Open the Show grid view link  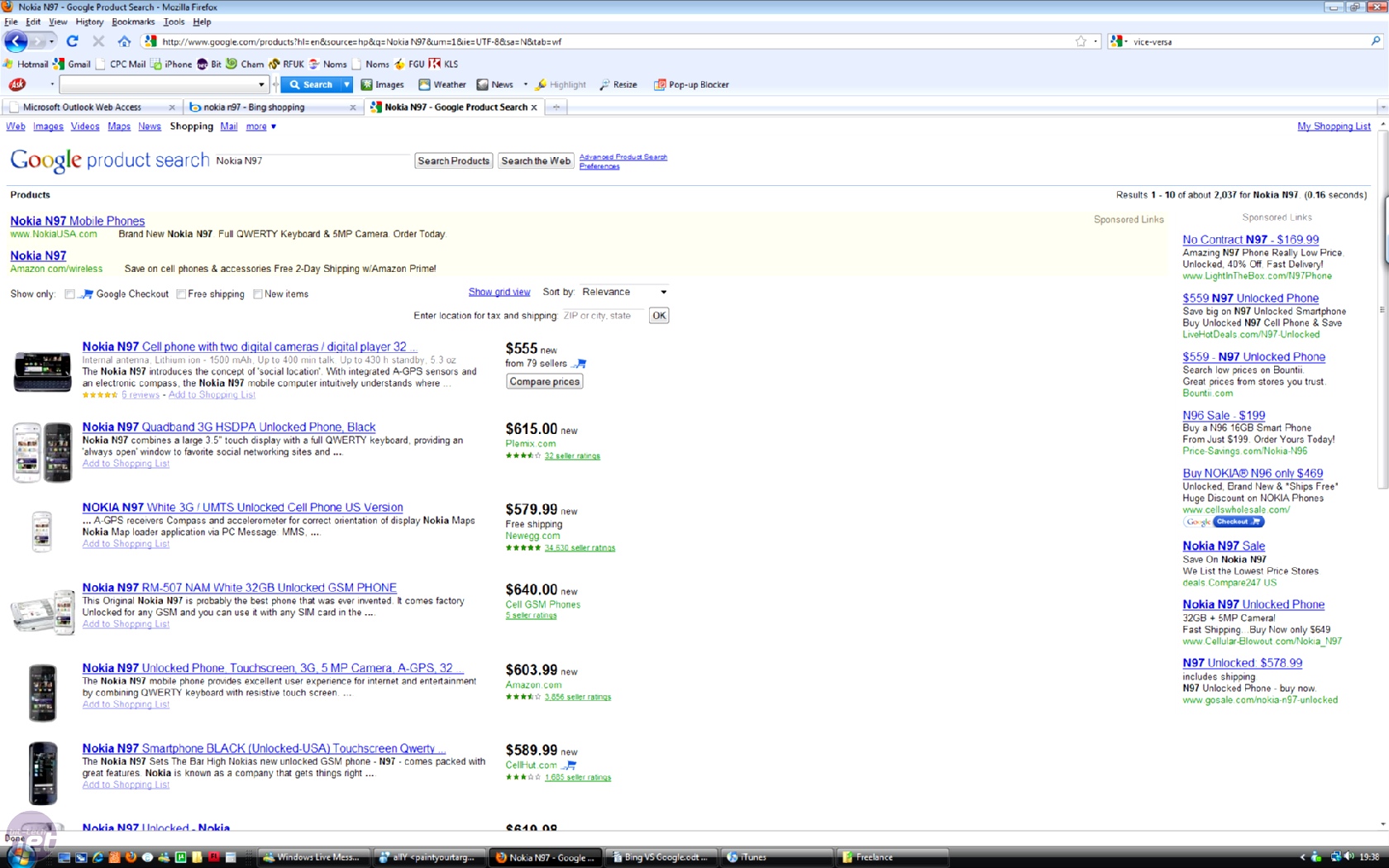click(x=499, y=292)
